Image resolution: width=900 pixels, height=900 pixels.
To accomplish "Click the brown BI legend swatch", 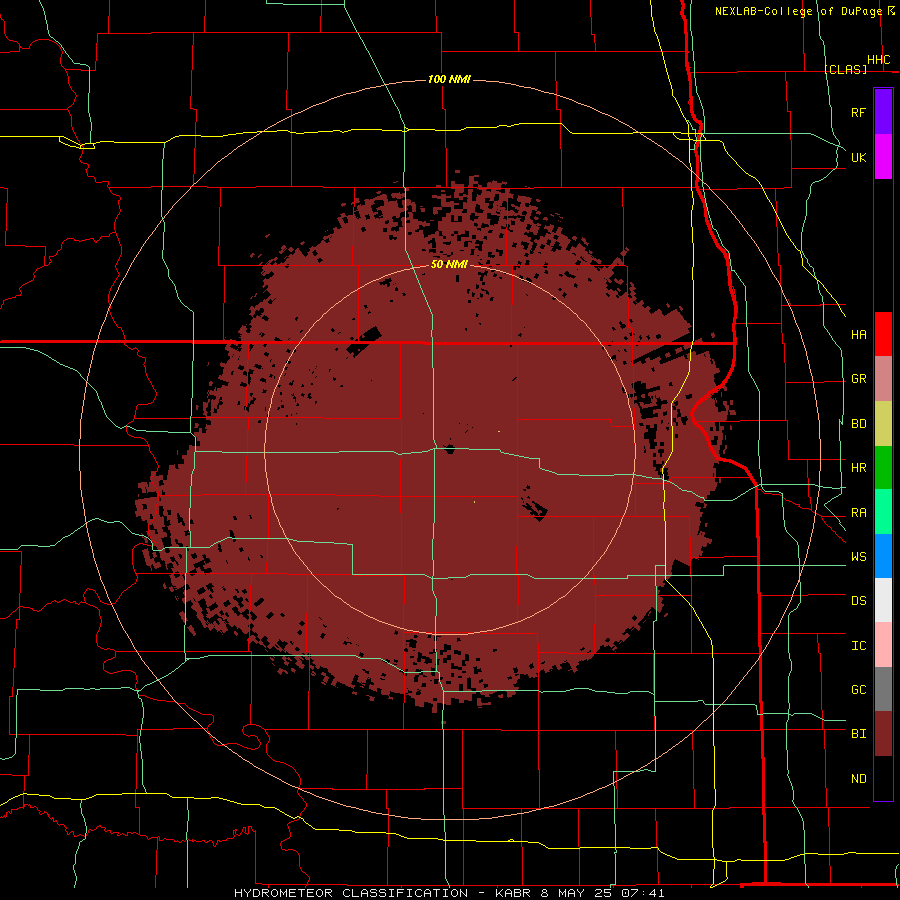I will click(x=883, y=734).
